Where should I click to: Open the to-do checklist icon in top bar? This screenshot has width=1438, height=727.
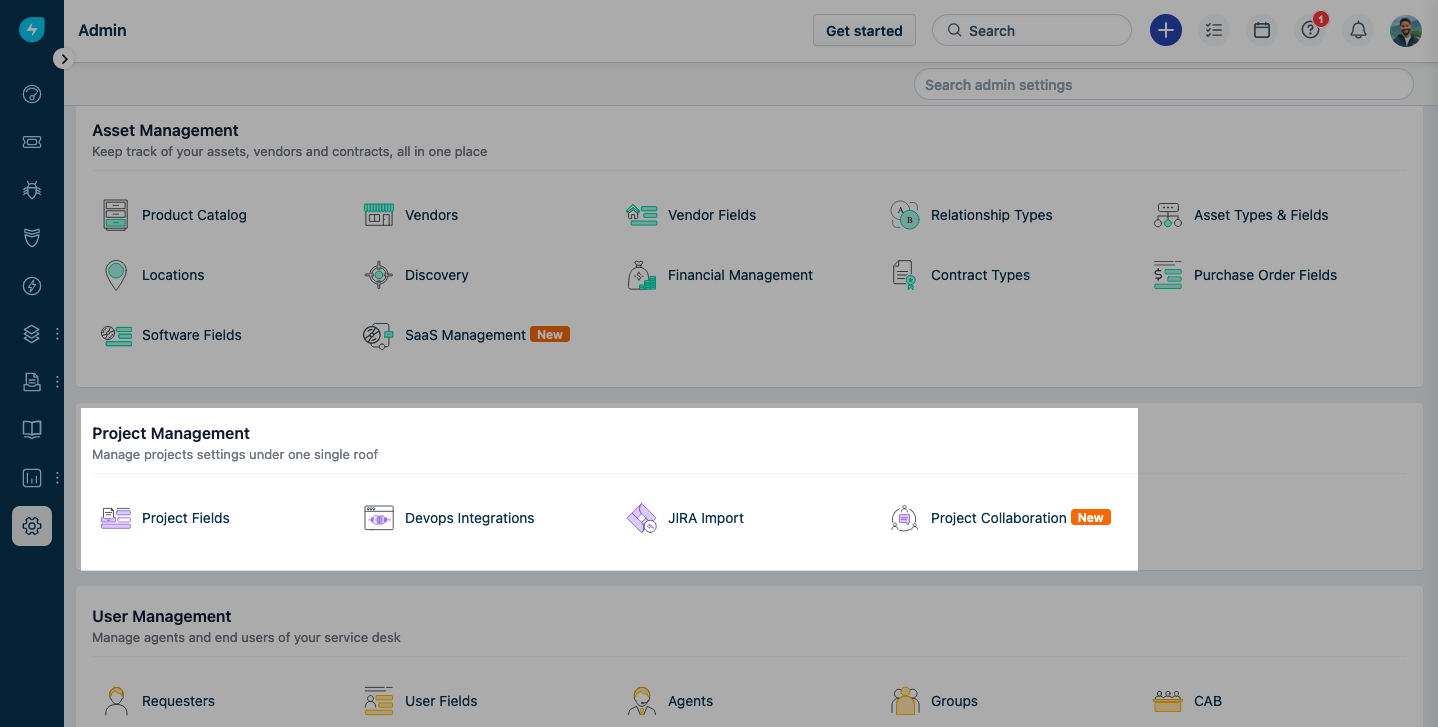(1214, 30)
